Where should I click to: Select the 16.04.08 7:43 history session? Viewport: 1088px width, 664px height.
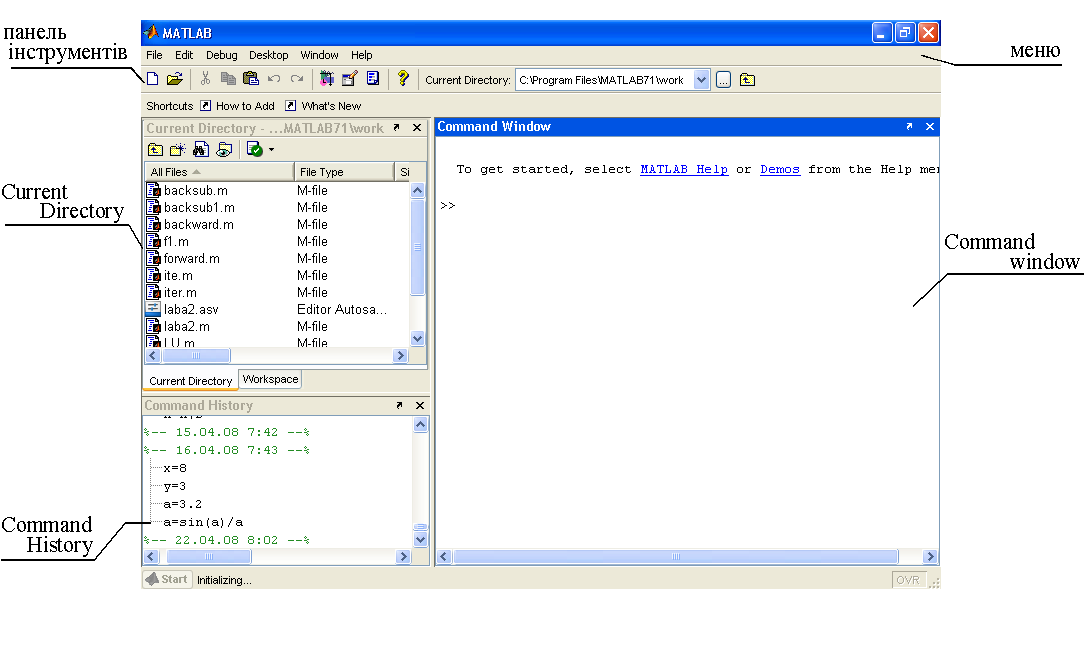point(226,450)
